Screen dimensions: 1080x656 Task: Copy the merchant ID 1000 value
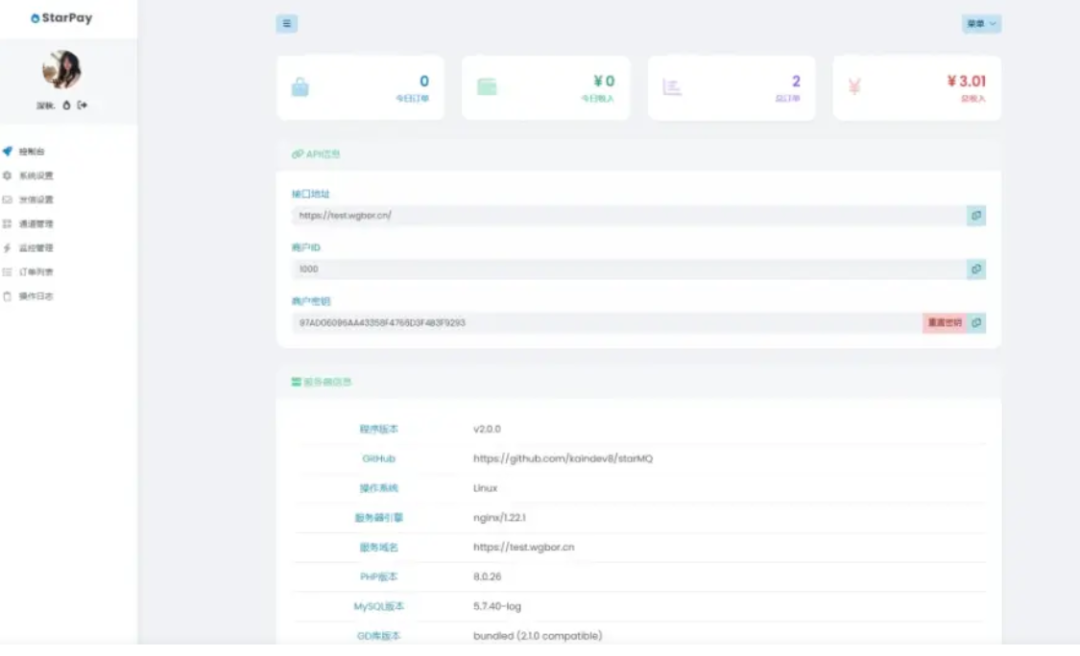pyautogui.click(x=976, y=269)
